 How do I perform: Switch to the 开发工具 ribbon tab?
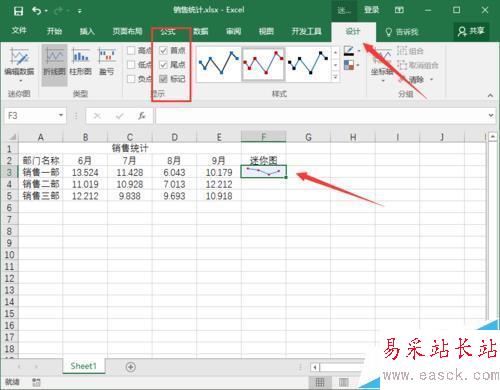tap(306, 31)
